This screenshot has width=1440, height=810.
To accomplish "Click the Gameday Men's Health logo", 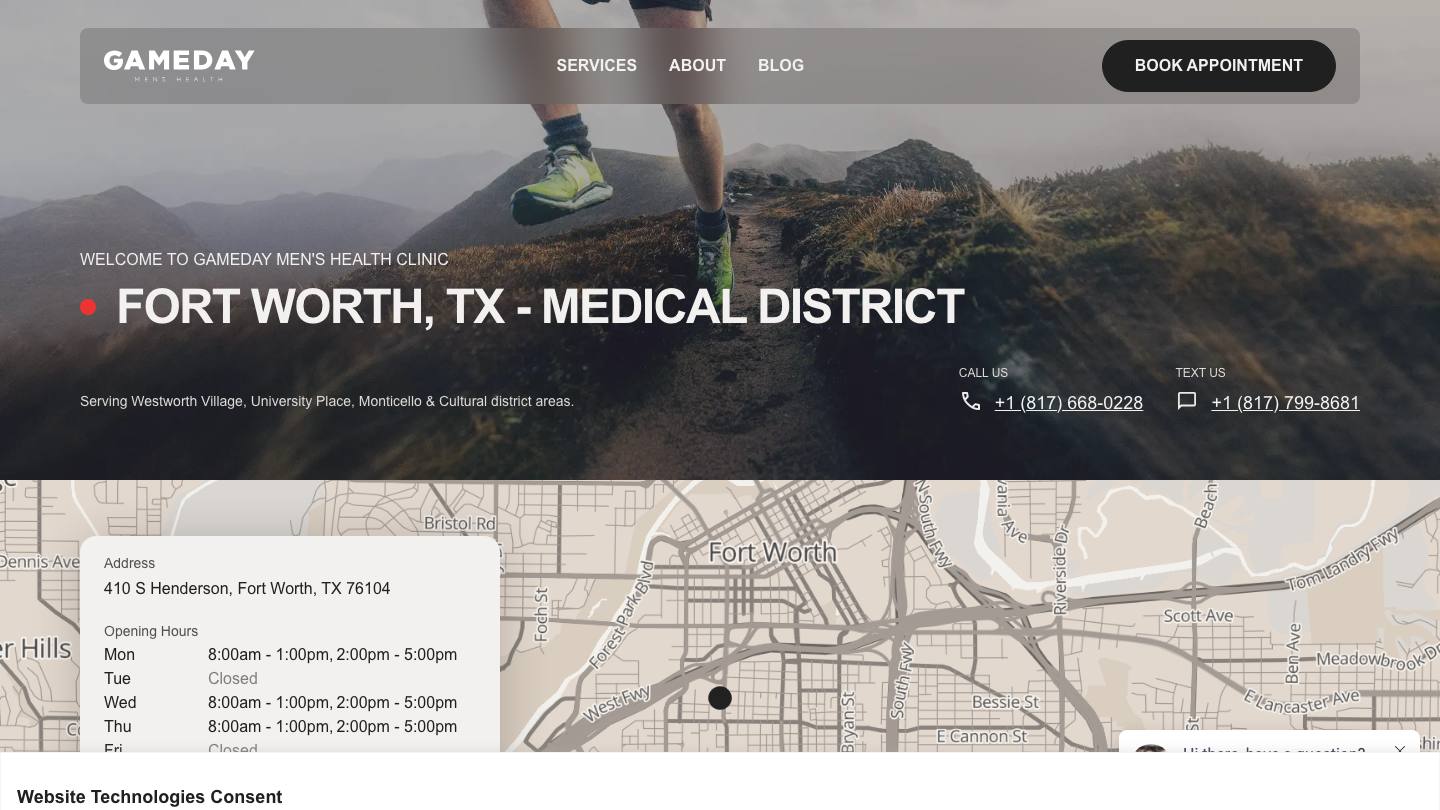I will 179,65.
